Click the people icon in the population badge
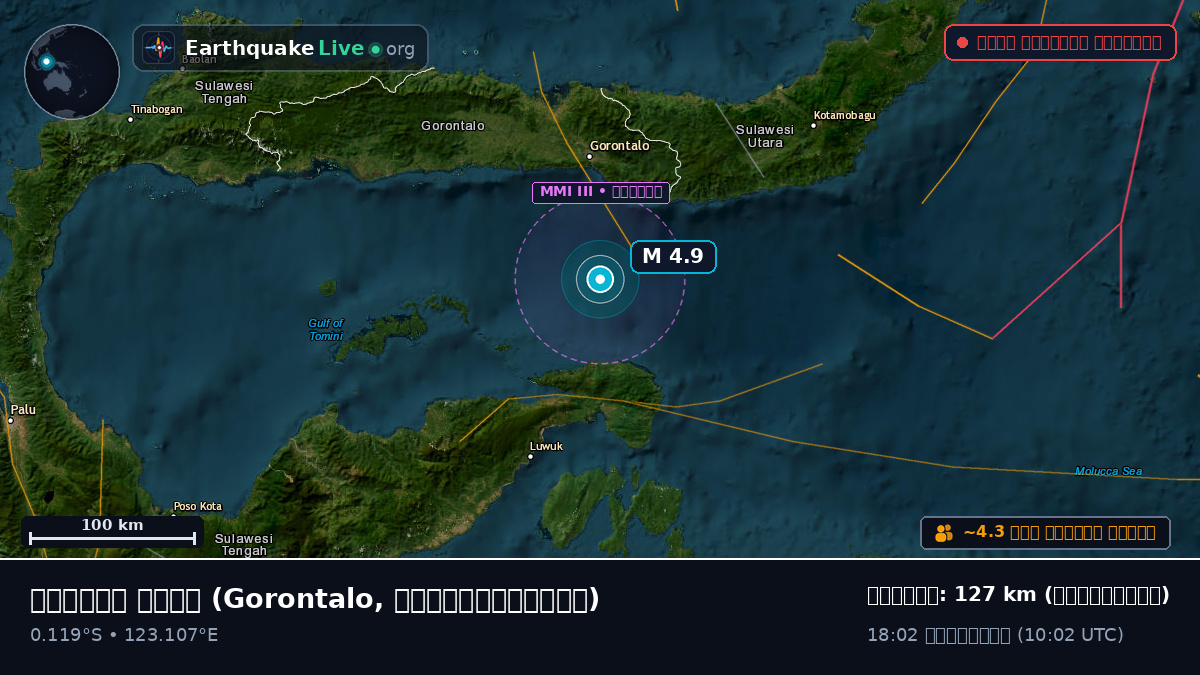This screenshot has width=1200, height=675. pyautogui.click(x=944, y=533)
